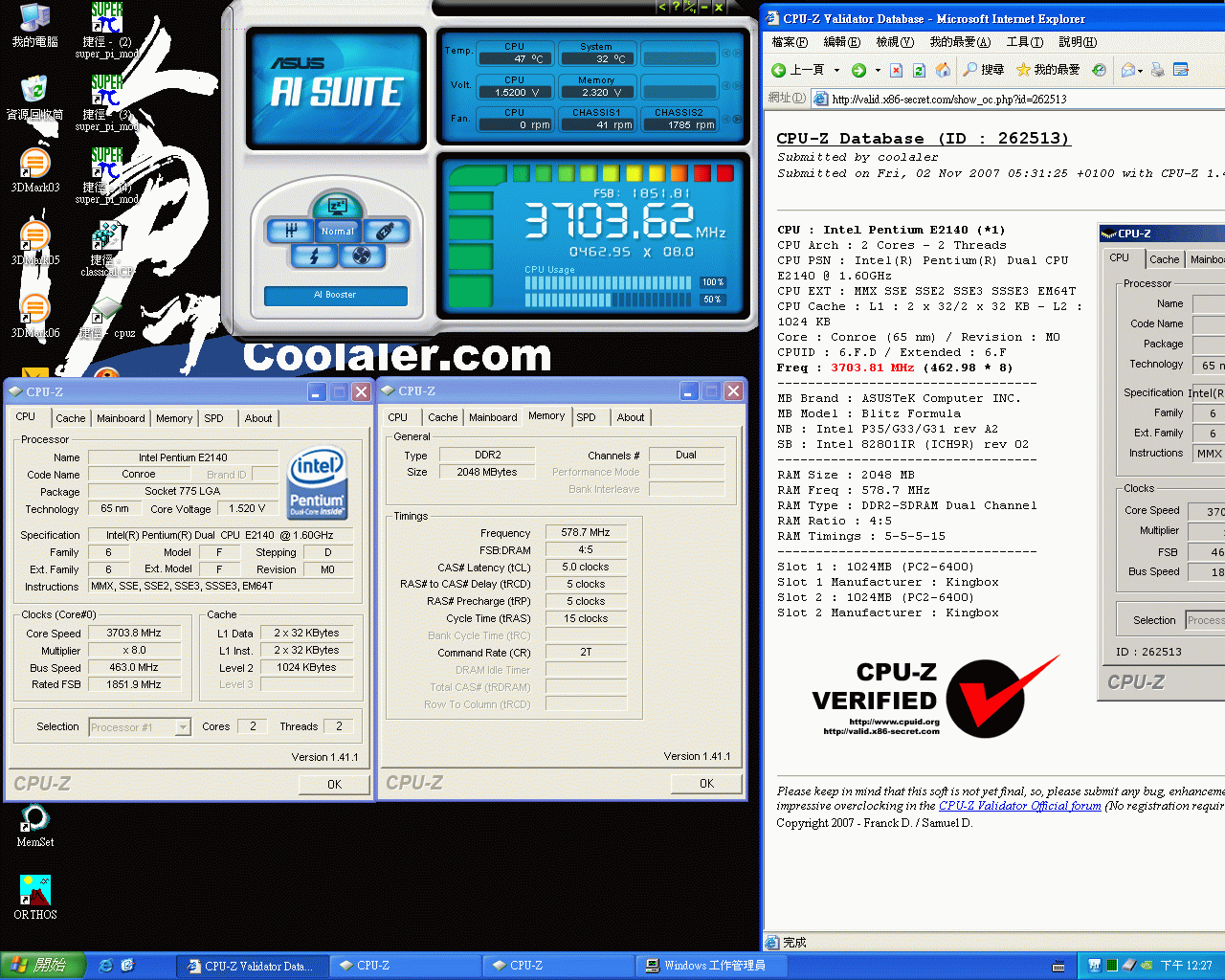
Task: Open the IE Help (說明) menu
Action: (1078, 42)
